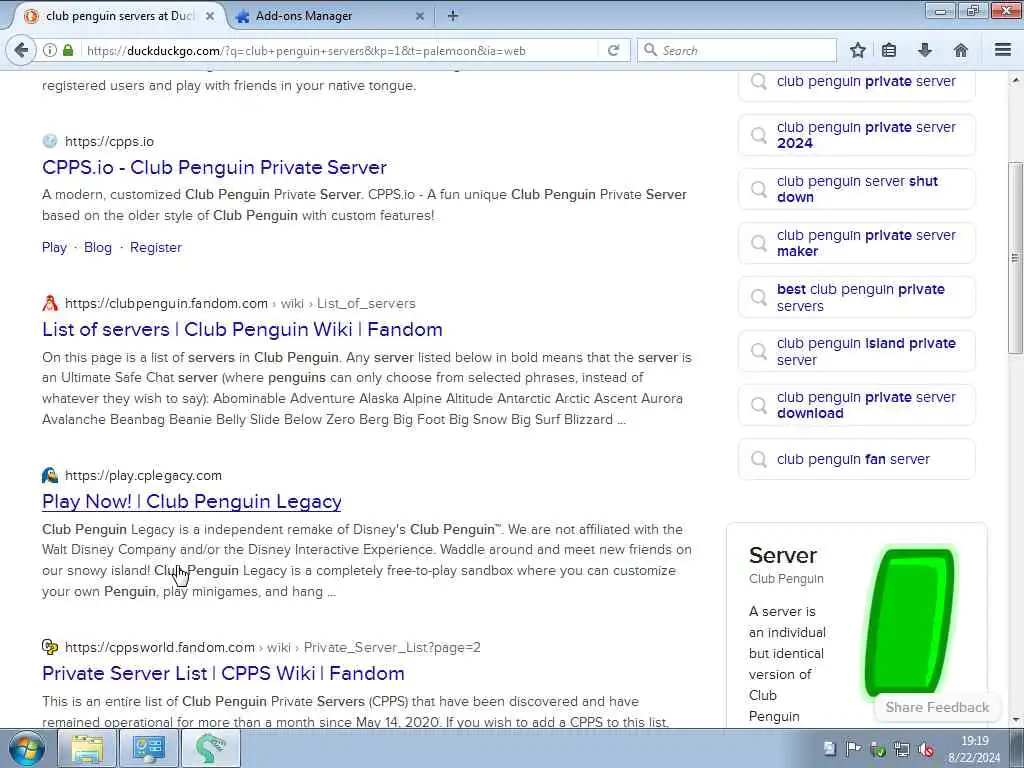
Task: Open the hamburger menu button
Action: 1003,50
